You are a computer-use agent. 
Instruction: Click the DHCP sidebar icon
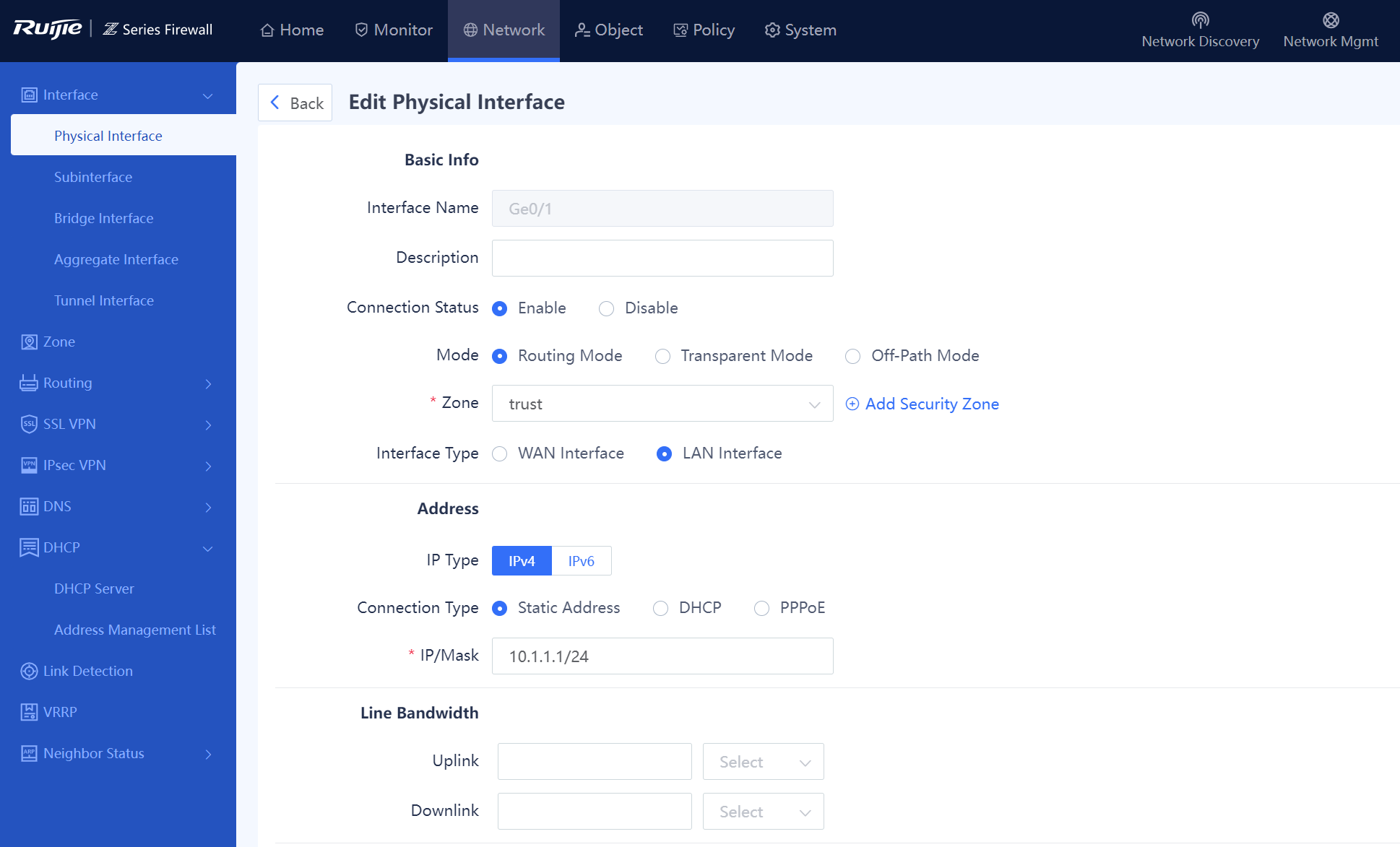[x=29, y=547]
